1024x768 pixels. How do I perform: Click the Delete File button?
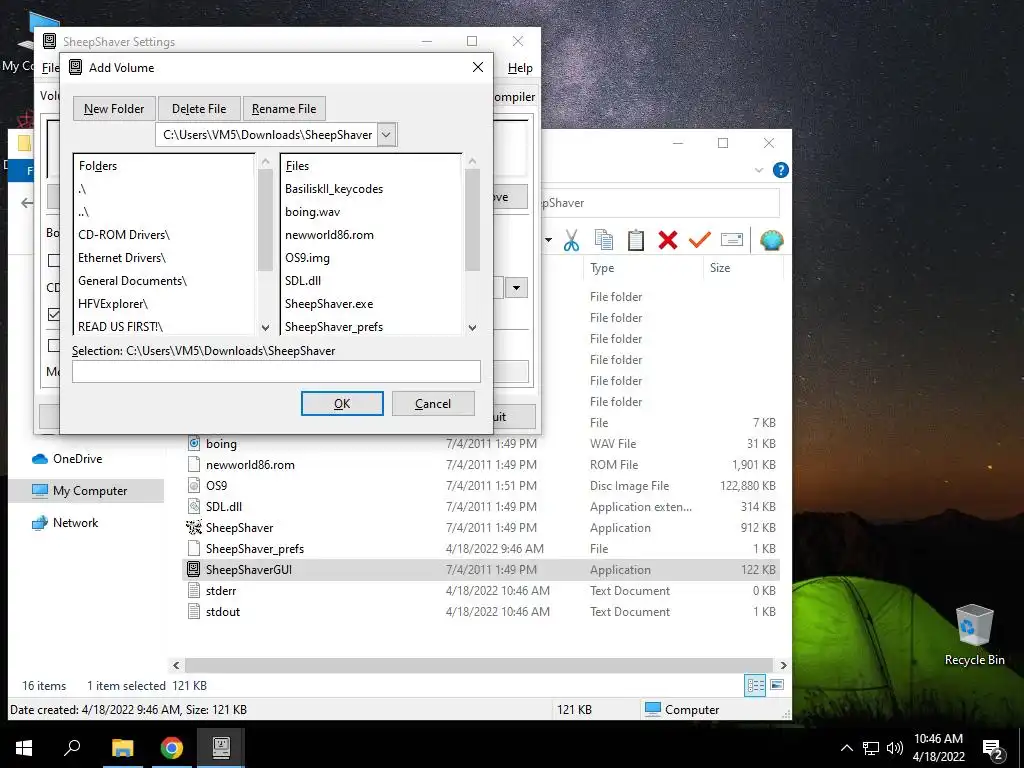click(x=199, y=108)
